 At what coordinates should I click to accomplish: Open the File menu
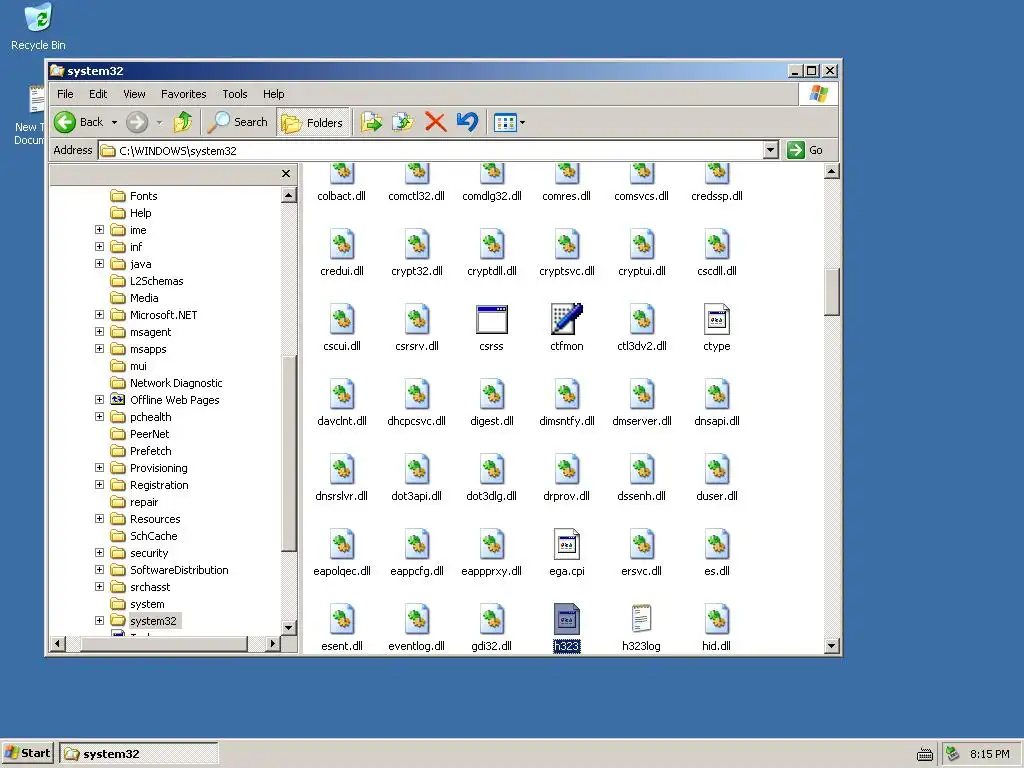tap(65, 94)
